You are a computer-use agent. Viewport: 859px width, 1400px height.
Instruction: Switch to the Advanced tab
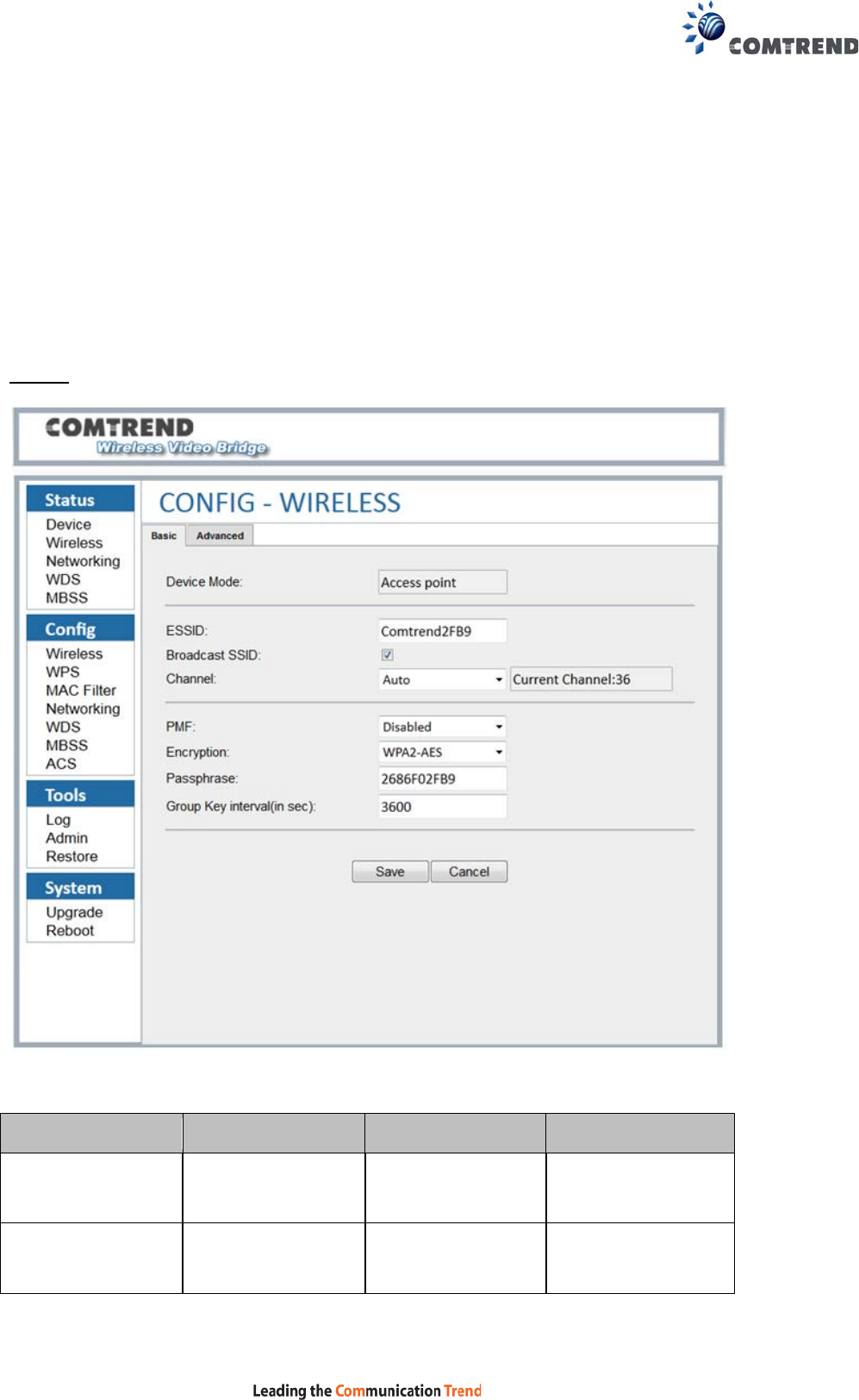coord(220,535)
